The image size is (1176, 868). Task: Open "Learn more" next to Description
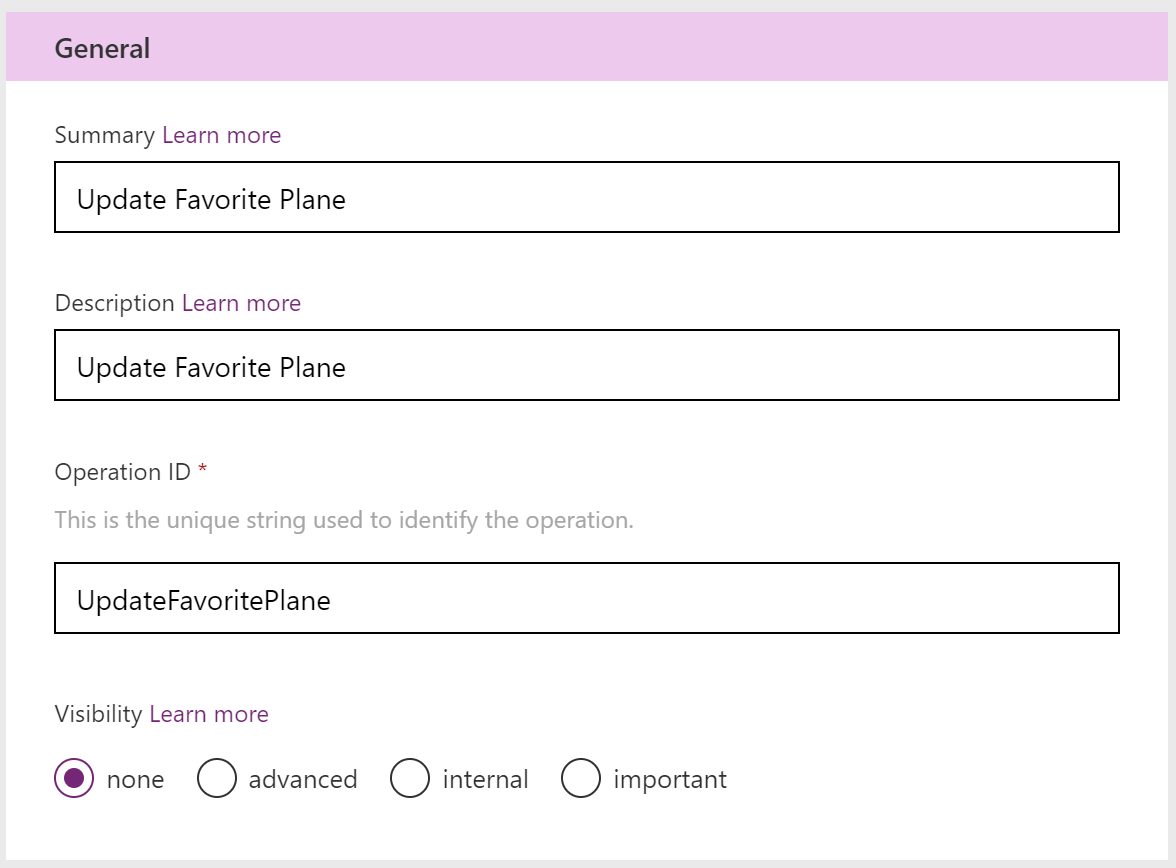tap(241, 303)
